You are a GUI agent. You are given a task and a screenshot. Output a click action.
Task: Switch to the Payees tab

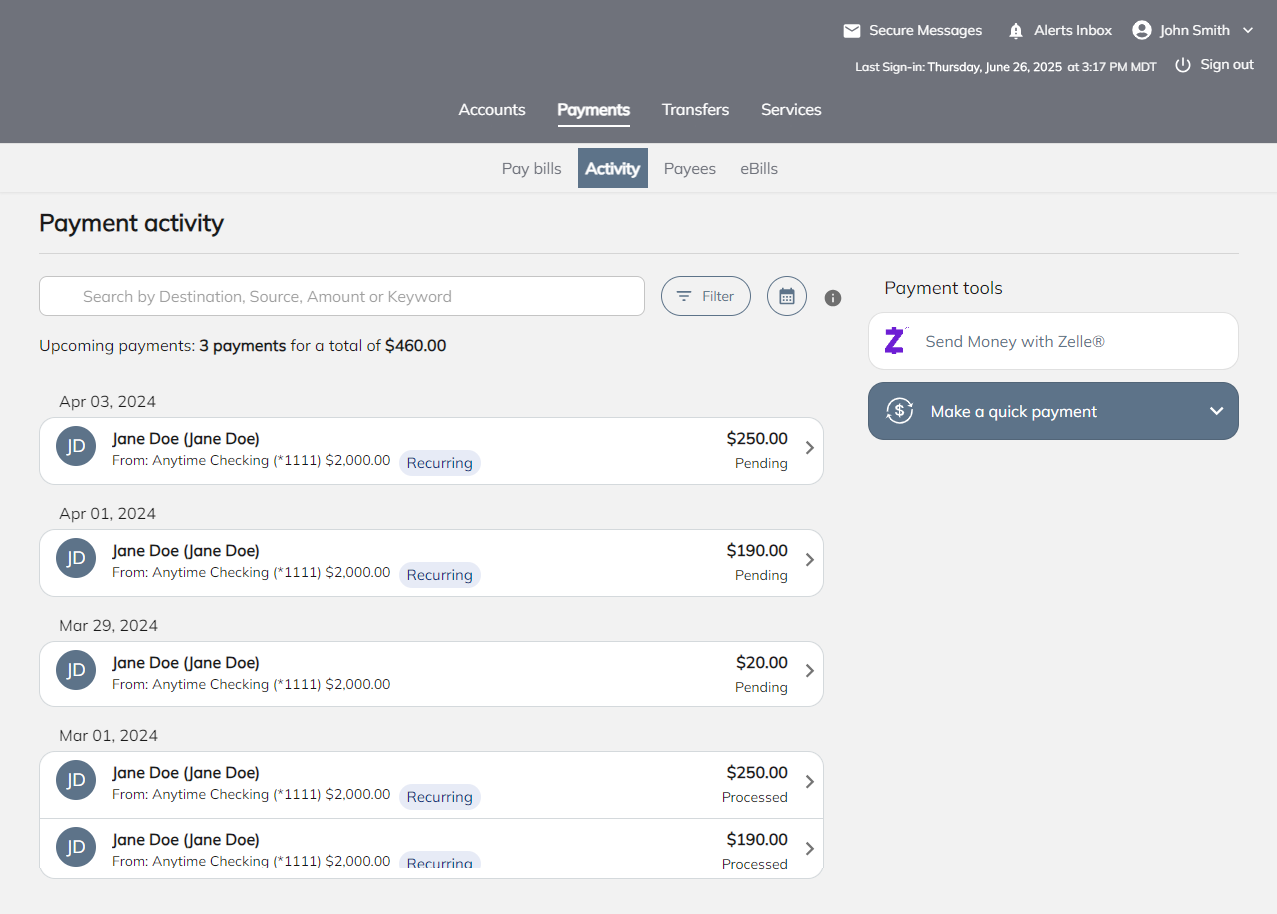(690, 168)
